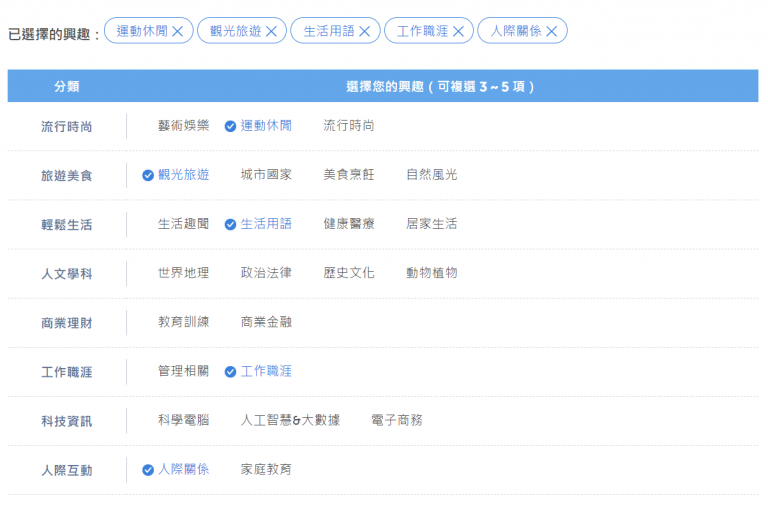Uncheck the selected 運動休閒 interest option
Screen dimensions: 768x516
tap(259, 126)
